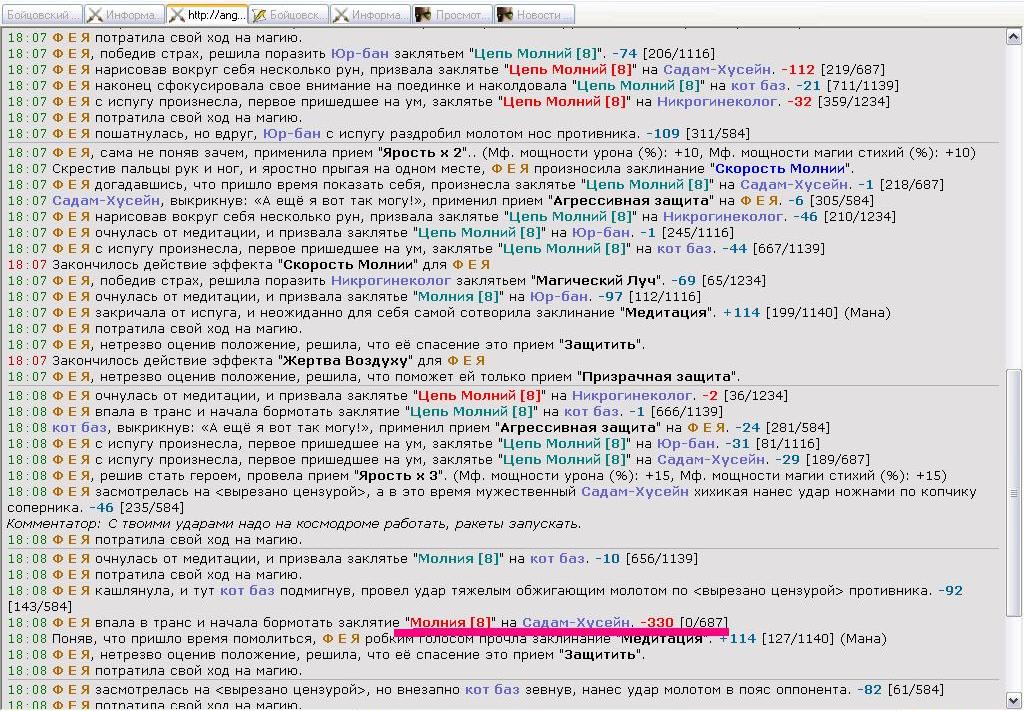Switch to the icon-less "Бойцовский..." tab

click(x=42, y=14)
